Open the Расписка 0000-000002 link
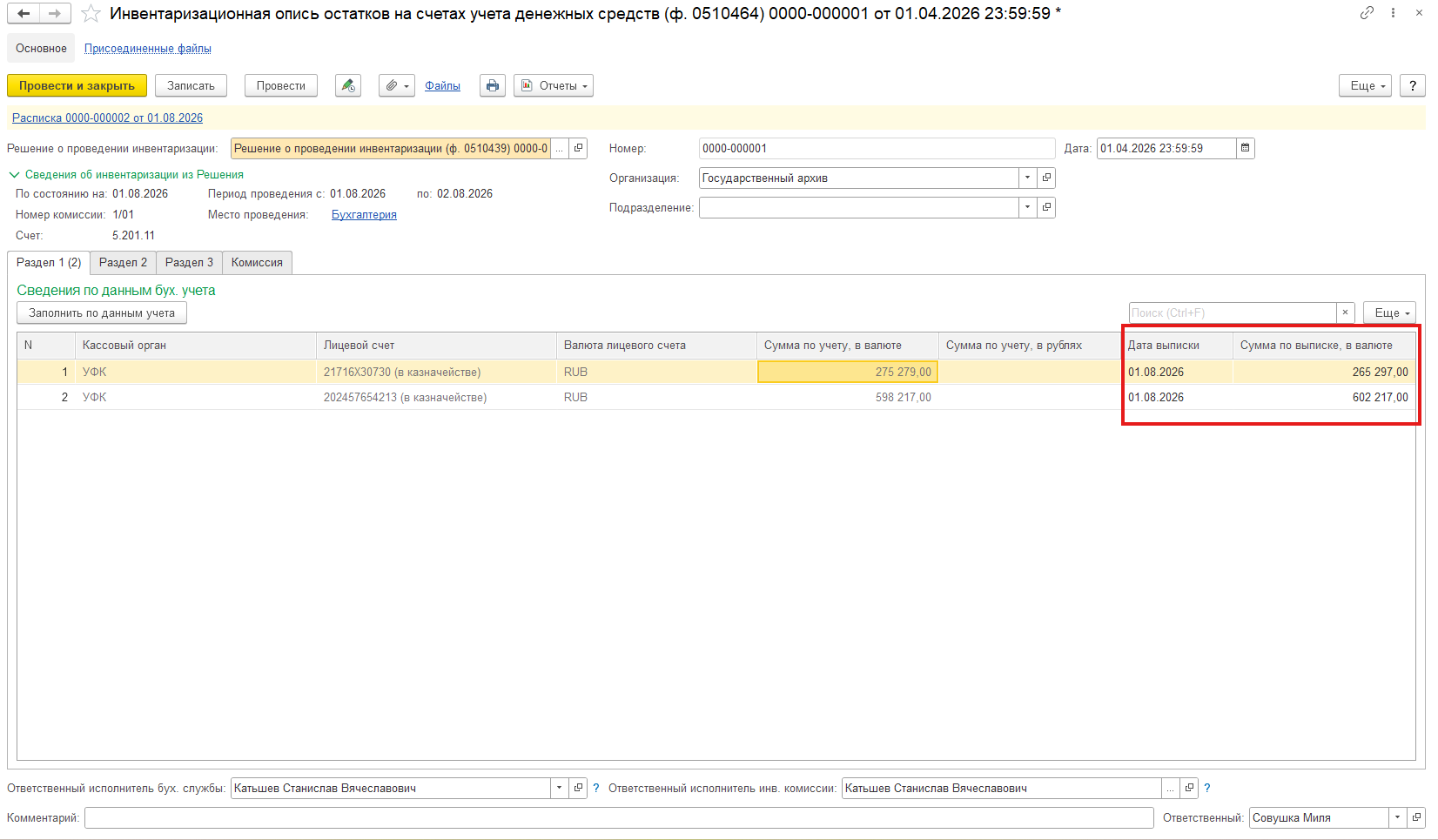The height and width of the screenshot is (840, 1438). click(x=107, y=118)
